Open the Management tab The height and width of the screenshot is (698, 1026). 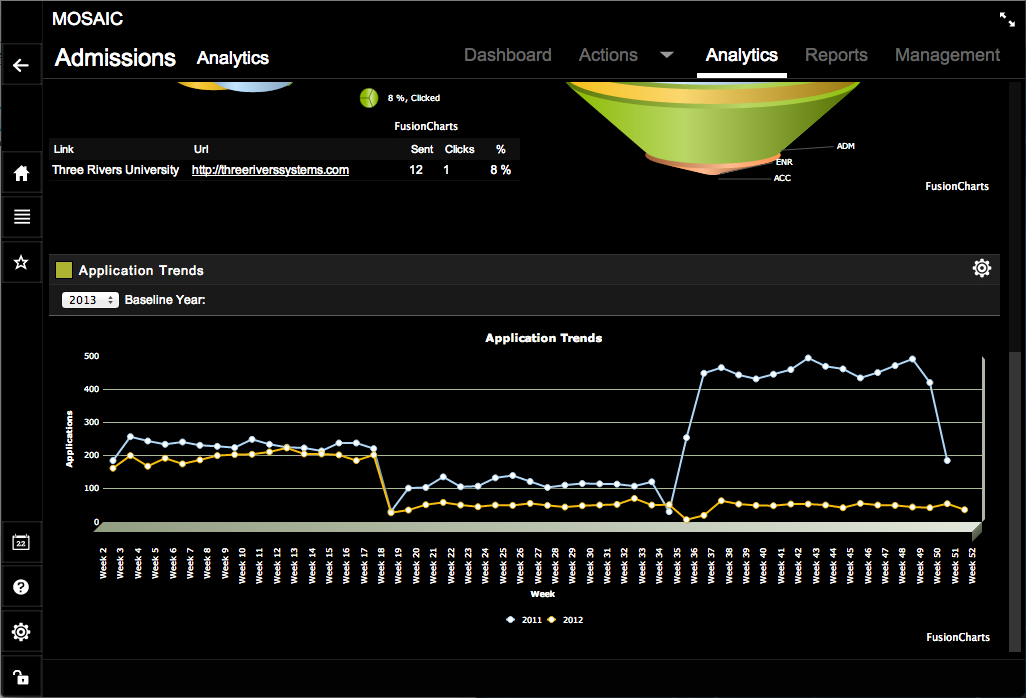pyautogui.click(x=947, y=56)
